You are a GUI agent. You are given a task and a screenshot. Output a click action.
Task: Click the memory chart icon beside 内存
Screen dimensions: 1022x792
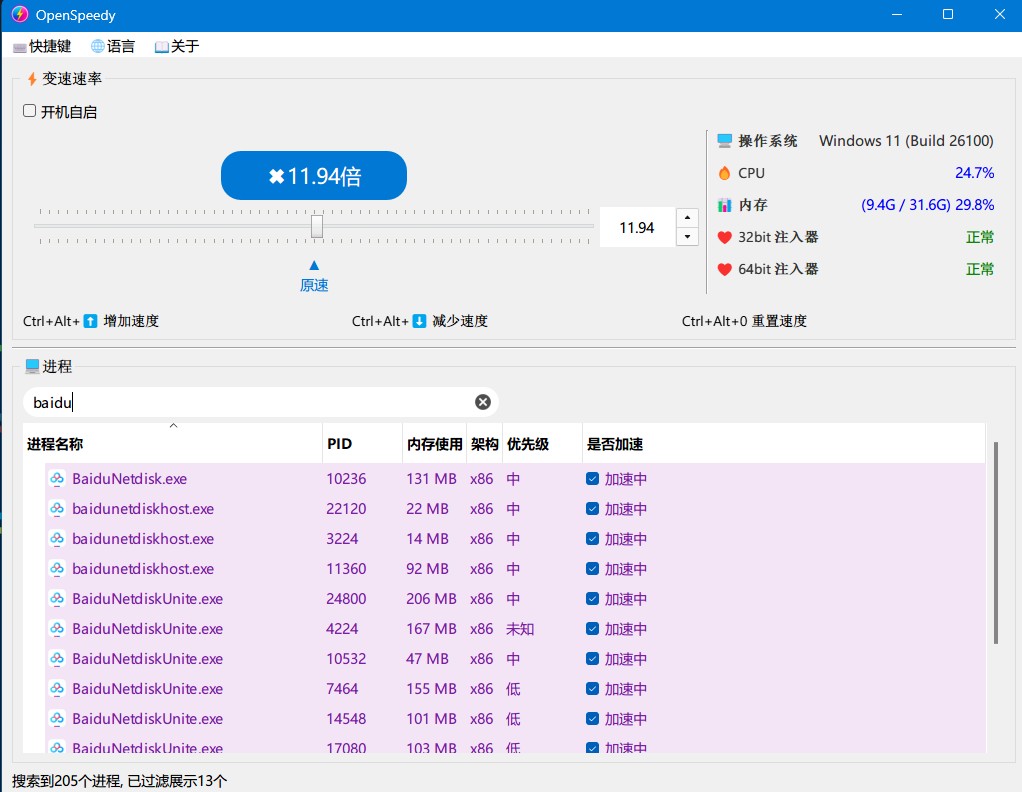724,205
